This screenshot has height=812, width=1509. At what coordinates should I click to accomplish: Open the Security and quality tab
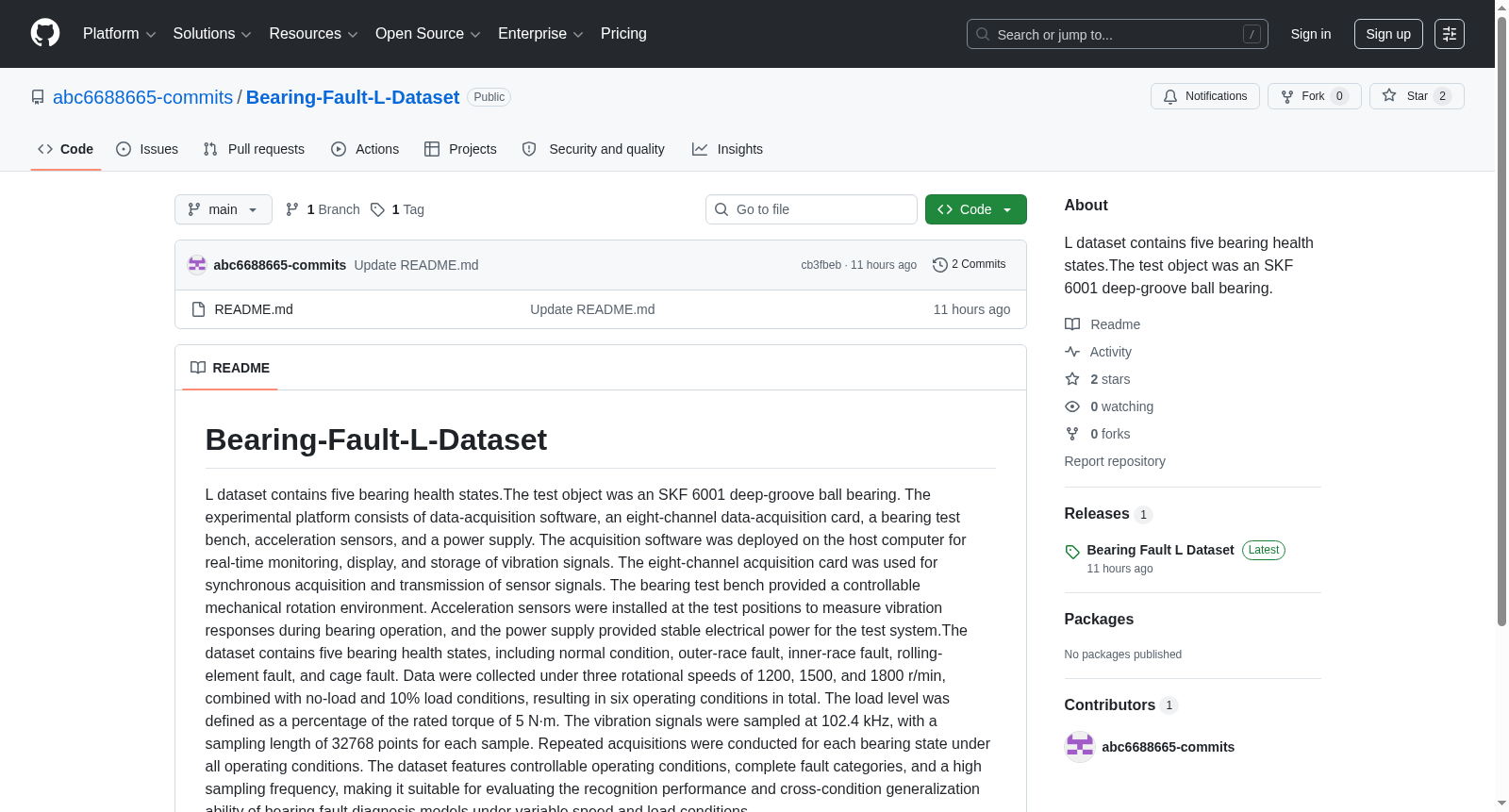(593, 149)
